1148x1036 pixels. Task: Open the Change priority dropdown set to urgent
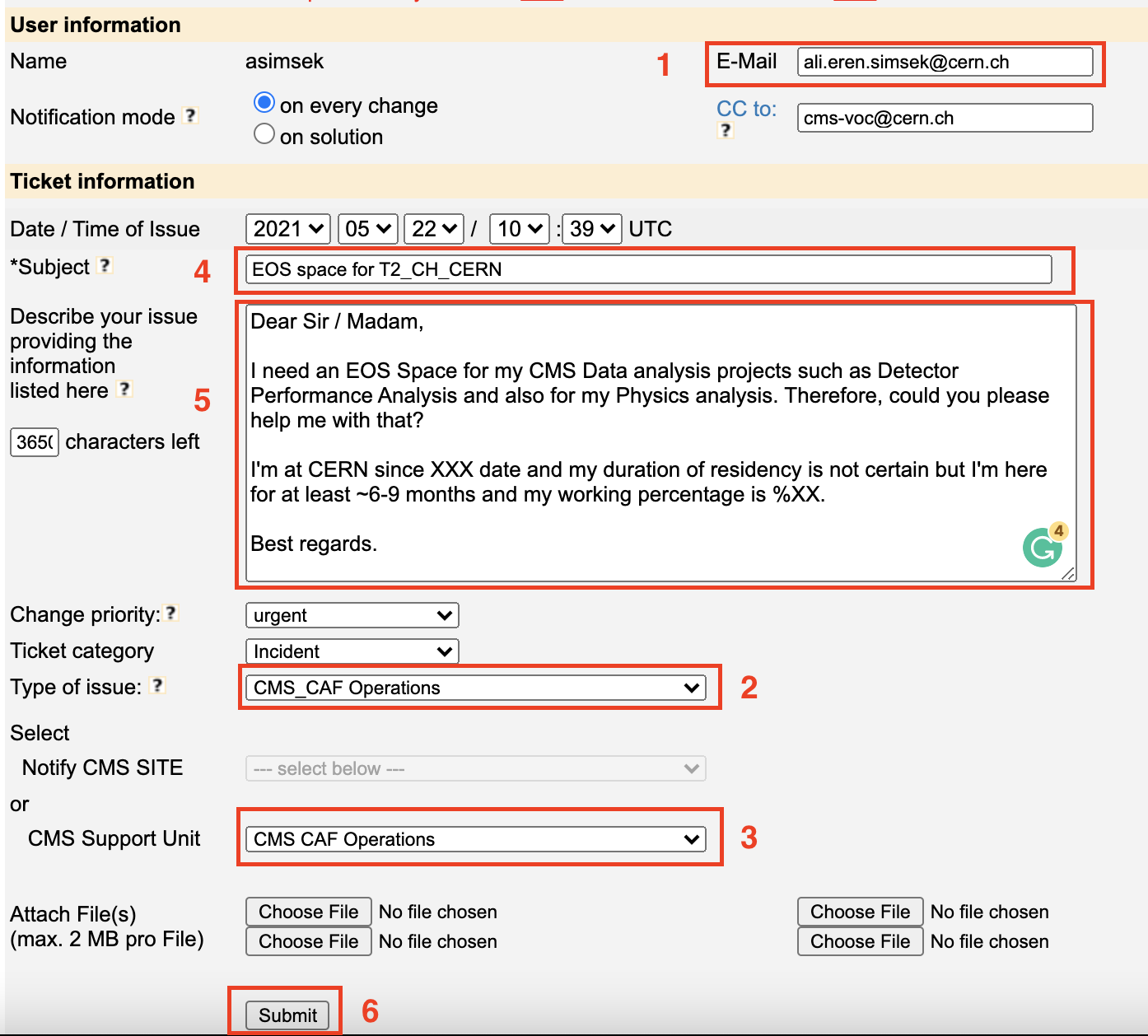(352, 615)
